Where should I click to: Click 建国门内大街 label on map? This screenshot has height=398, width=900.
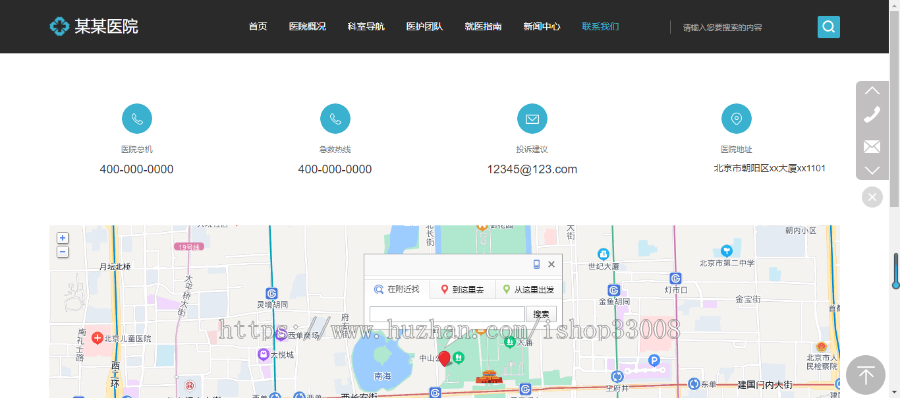point(766,384)
